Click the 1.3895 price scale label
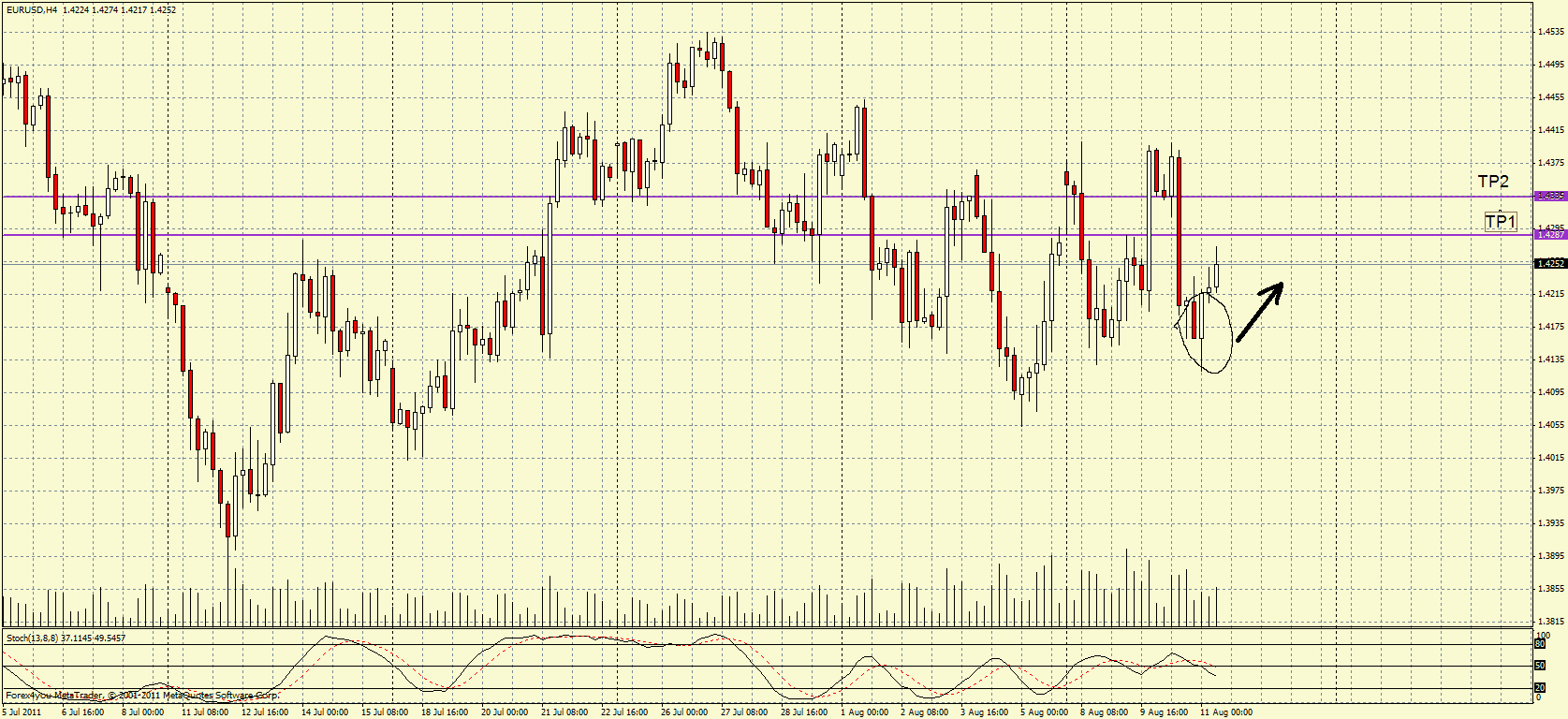 [1551, 556]
